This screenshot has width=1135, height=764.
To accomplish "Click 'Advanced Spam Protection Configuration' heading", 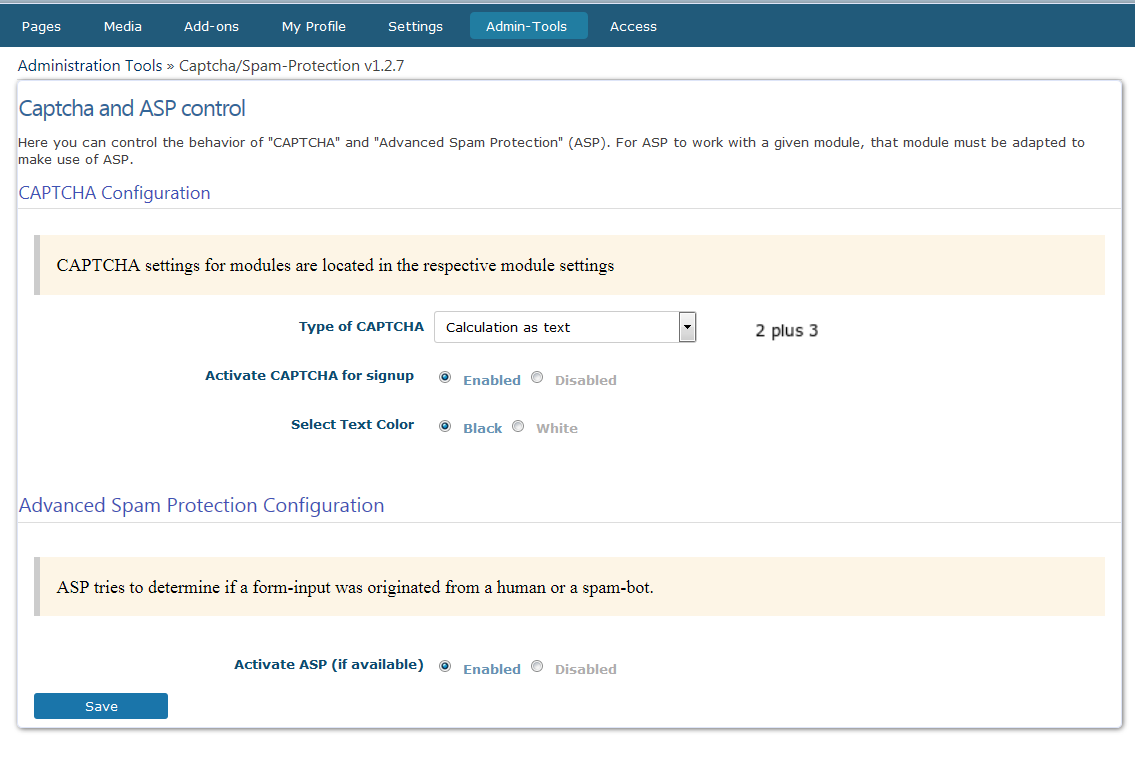I will click(201, 505).
